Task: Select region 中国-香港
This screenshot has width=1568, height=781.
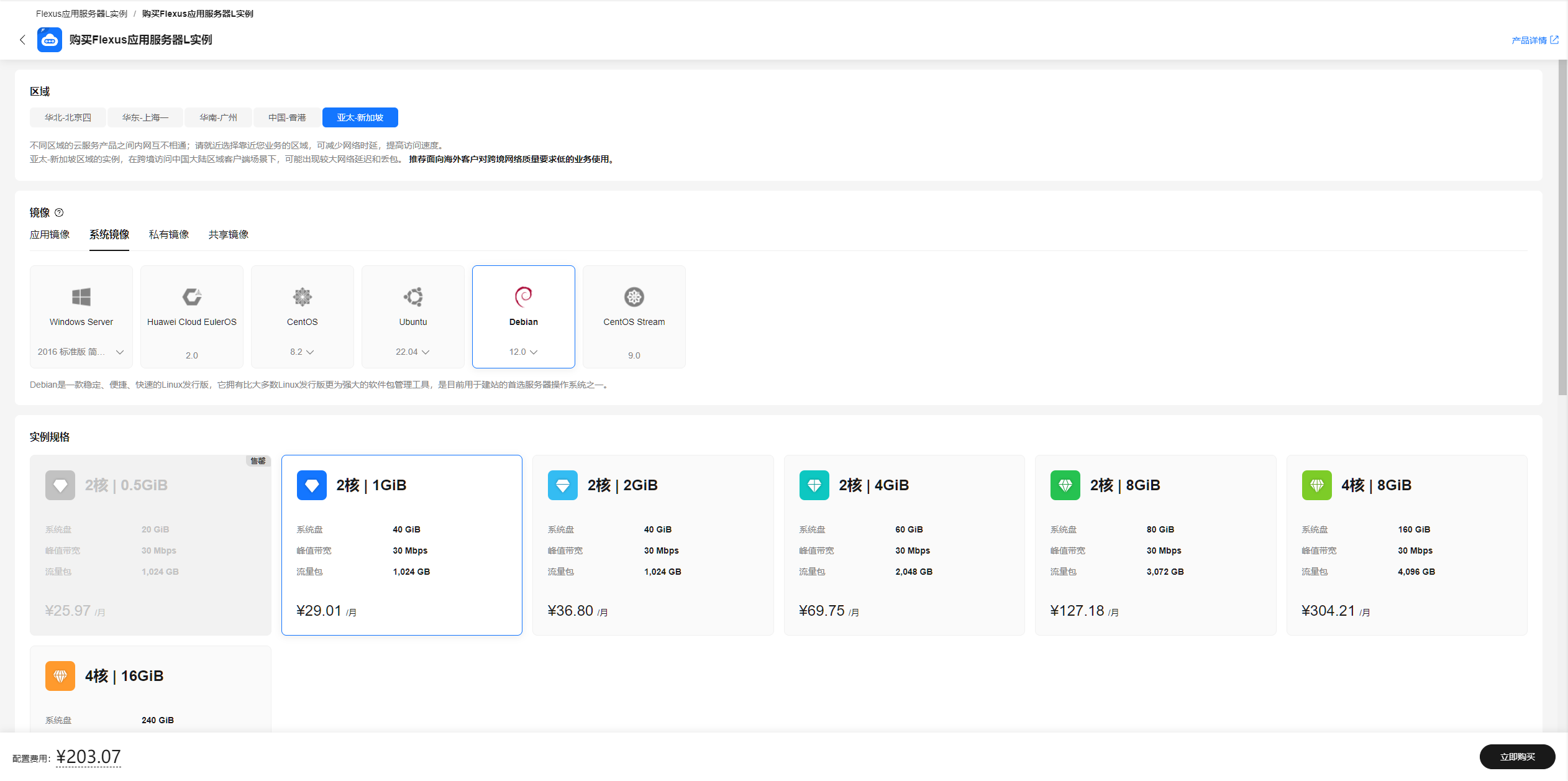Action: (287, 117)
